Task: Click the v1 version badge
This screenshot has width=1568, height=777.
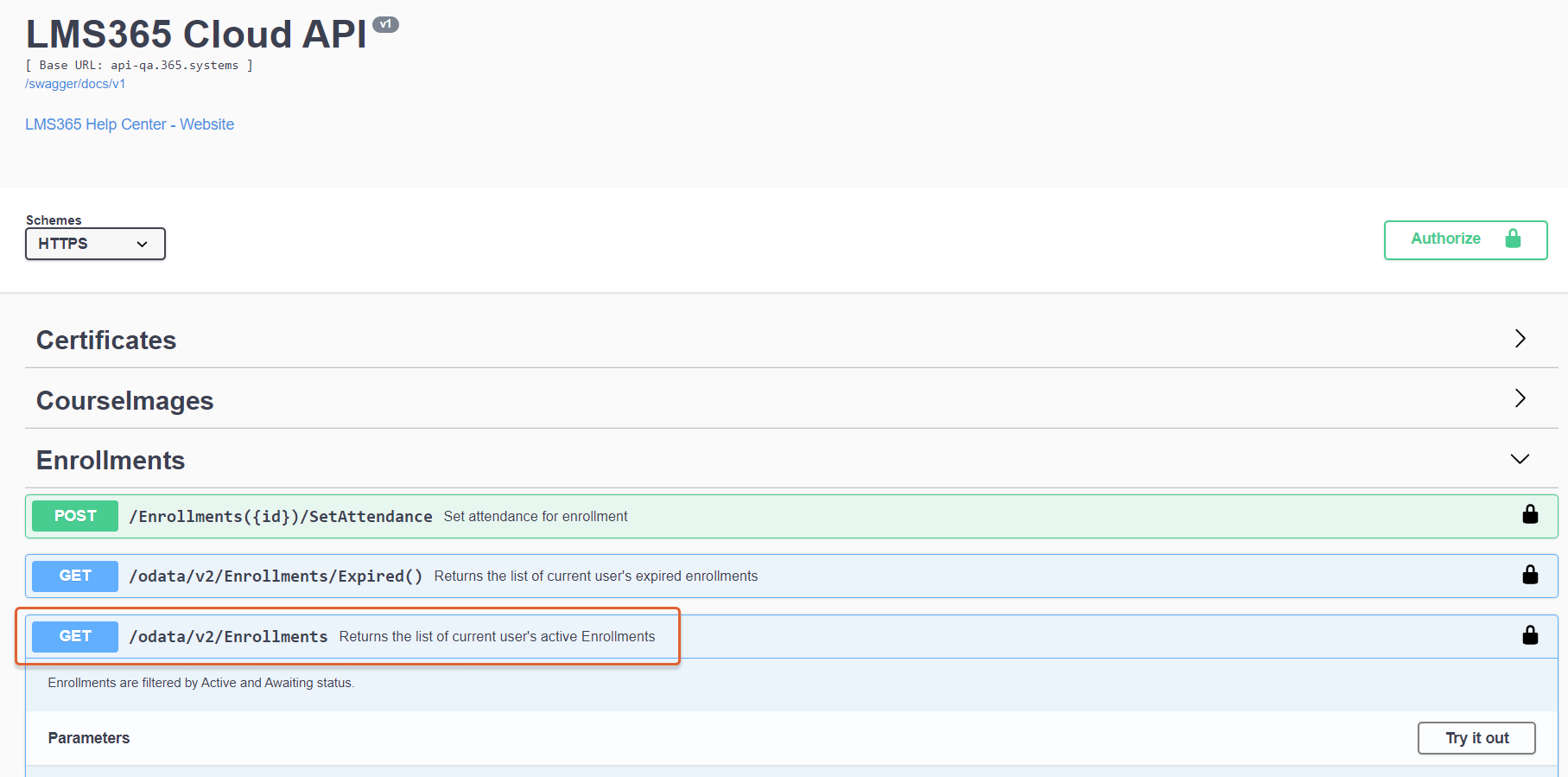Action: pos(385,24)
